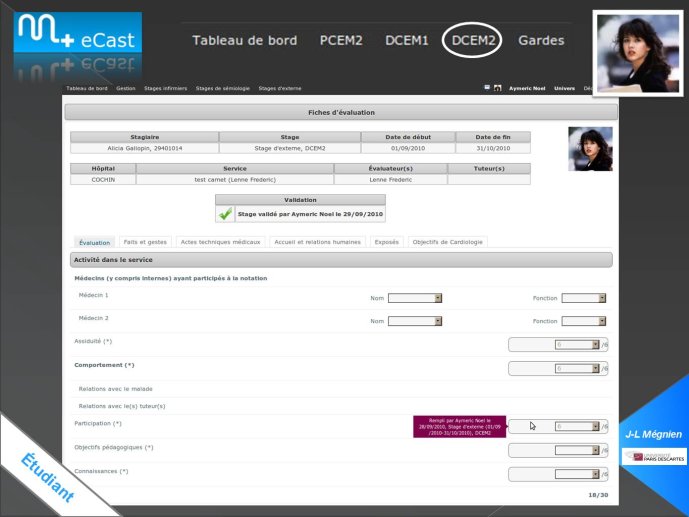Go to the PCEM2 section
The width and height of the screenshot is (689, 517).
click(341, 40)
